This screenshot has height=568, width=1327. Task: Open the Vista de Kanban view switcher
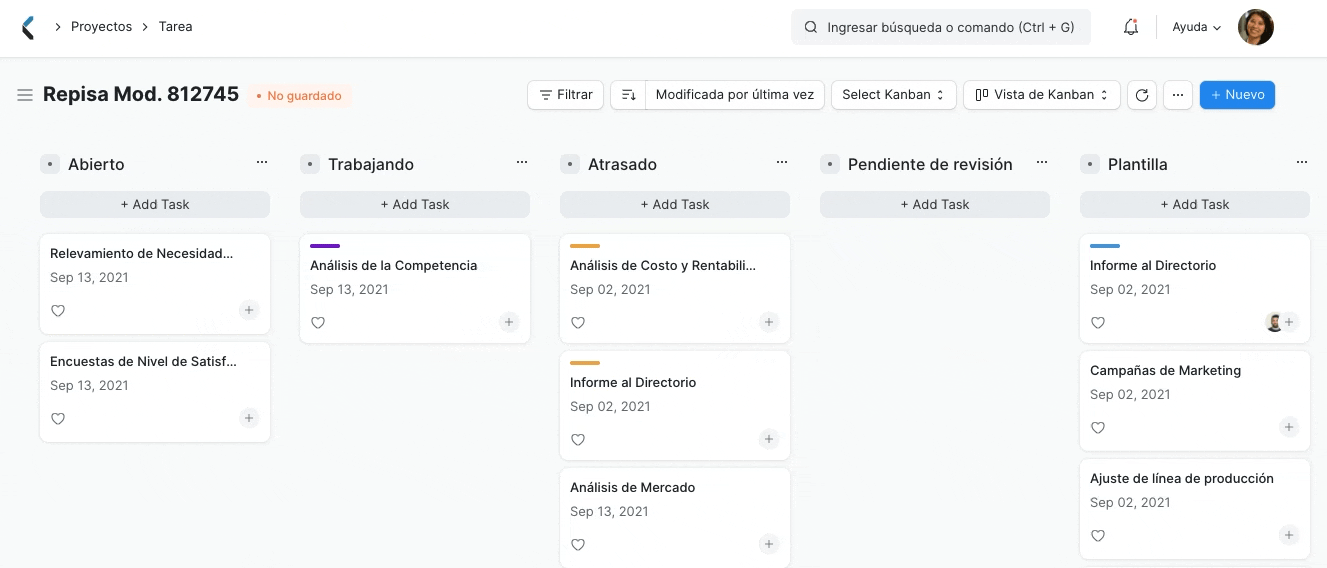pyautogui.click(x=1041, y=95)
